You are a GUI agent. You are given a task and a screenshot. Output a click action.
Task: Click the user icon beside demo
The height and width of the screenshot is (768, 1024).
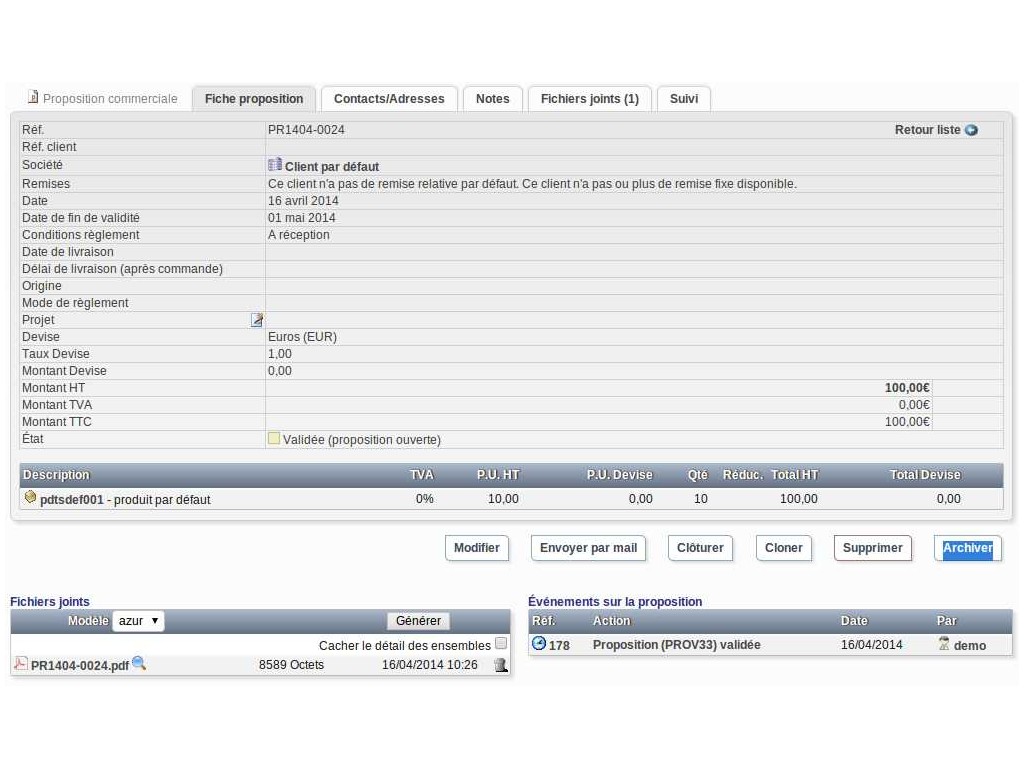pyautogui.click(x=944, y=643)
